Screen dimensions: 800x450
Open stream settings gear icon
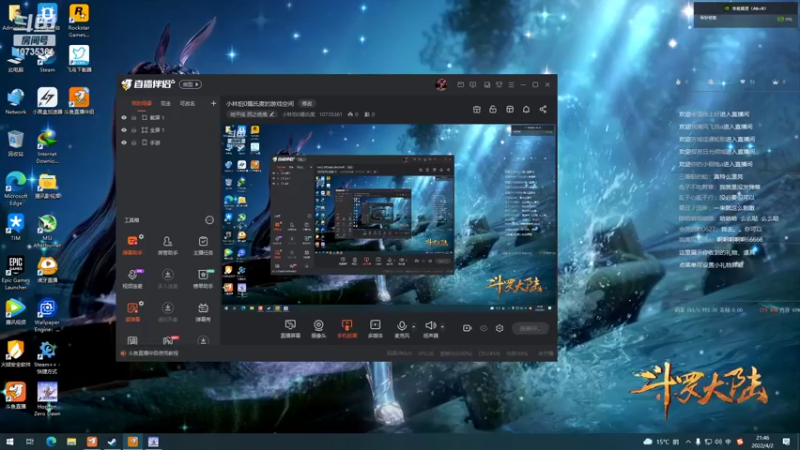499,328
